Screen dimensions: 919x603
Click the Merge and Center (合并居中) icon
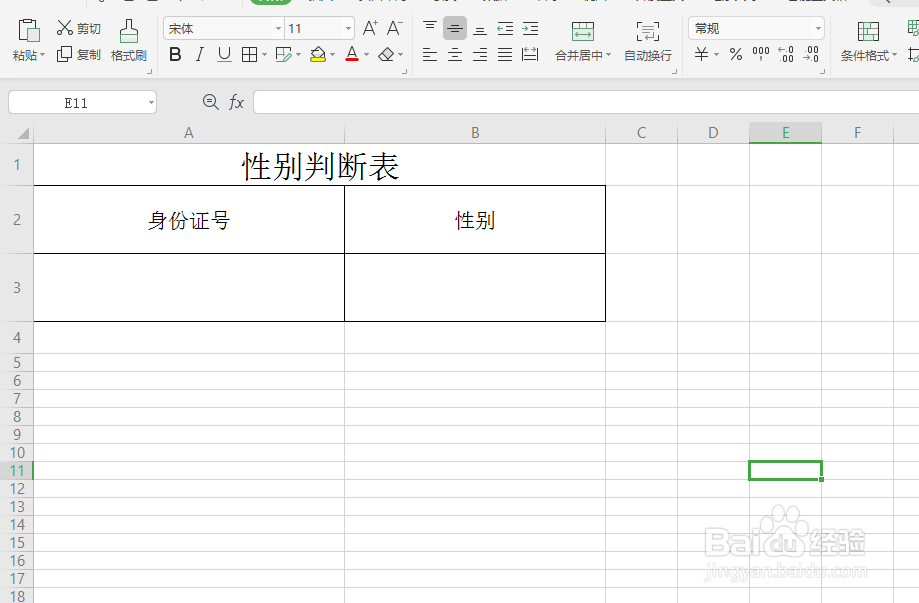tap(583, 31)
